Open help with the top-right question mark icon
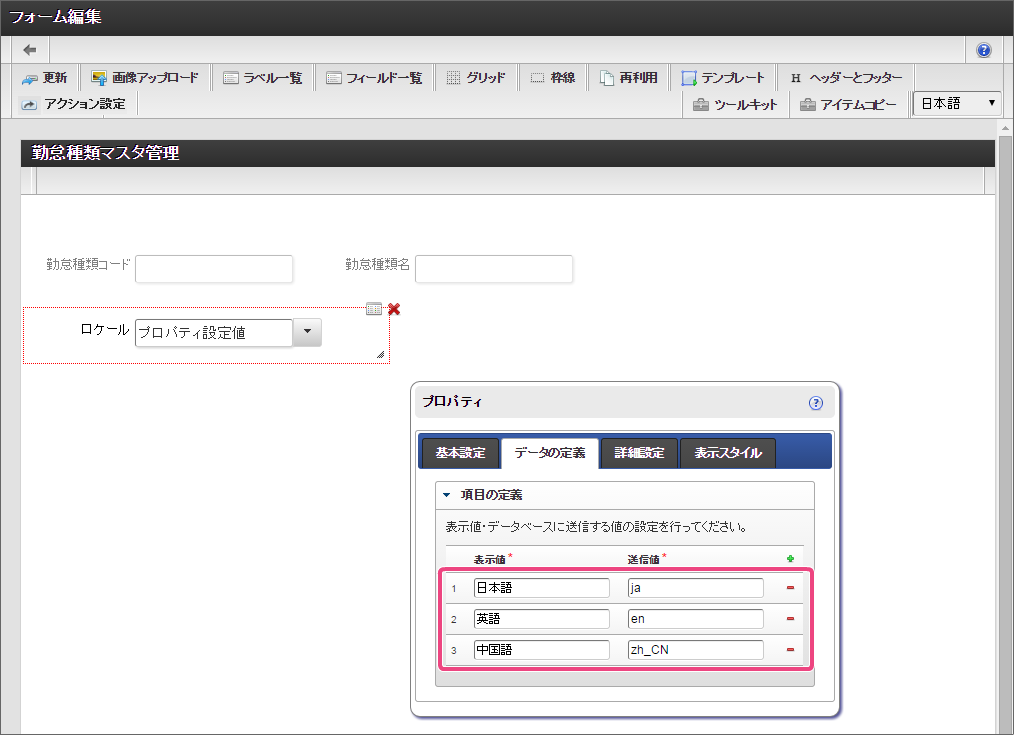 (983, 50)
